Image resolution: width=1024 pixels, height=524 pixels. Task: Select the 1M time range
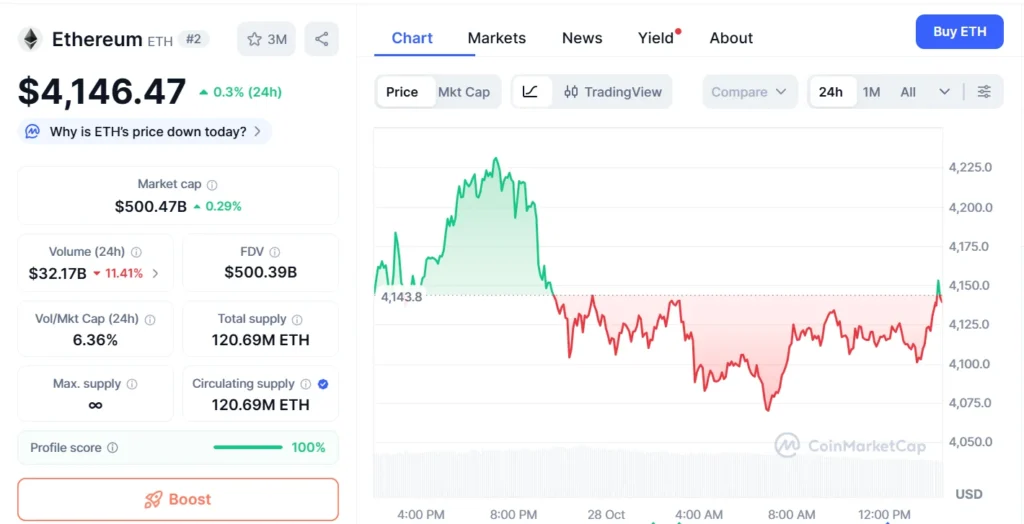click(x=871, y=92)
